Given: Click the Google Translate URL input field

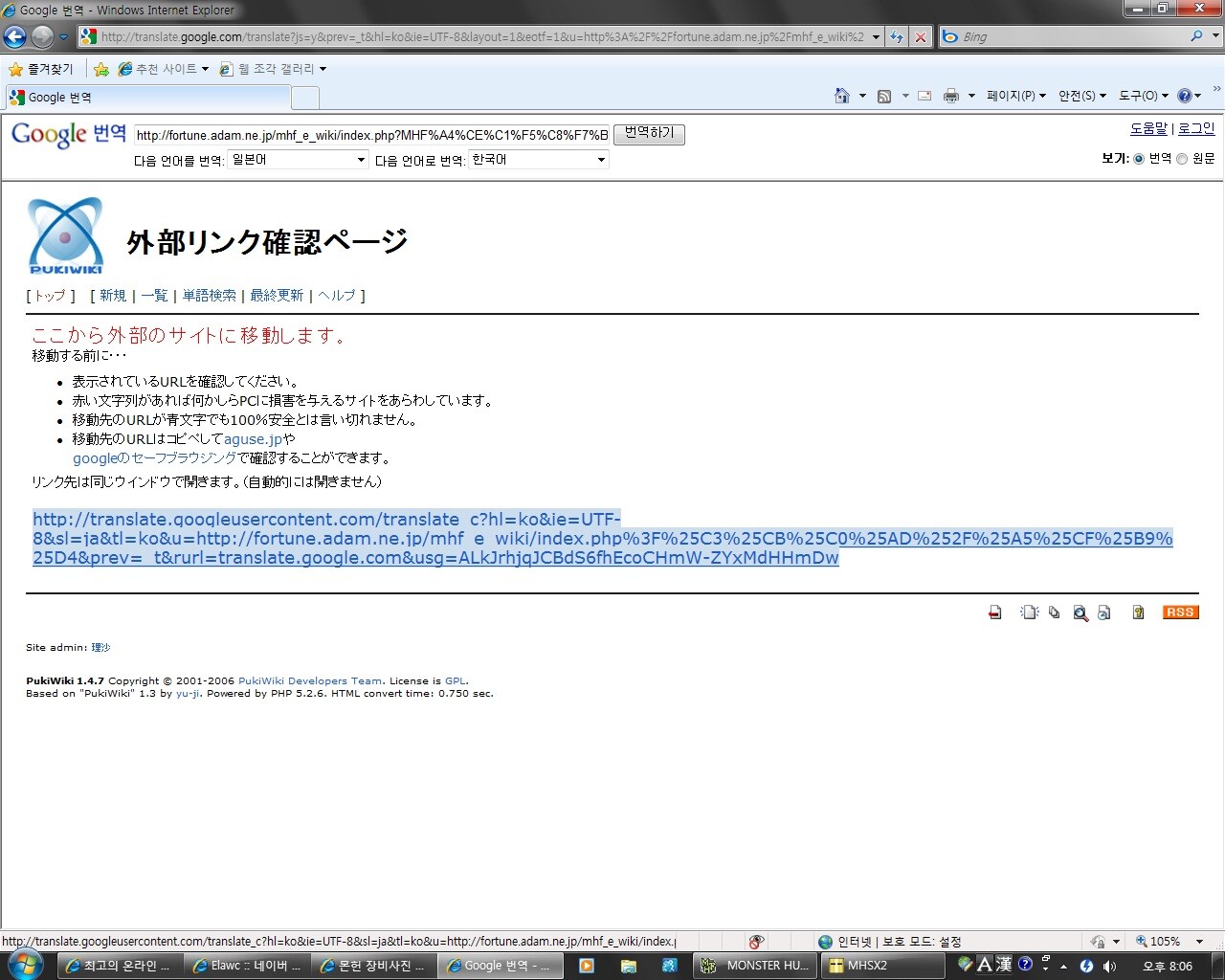Looking at the screenshot, I should pyautogui.click(x=371, y=135).
